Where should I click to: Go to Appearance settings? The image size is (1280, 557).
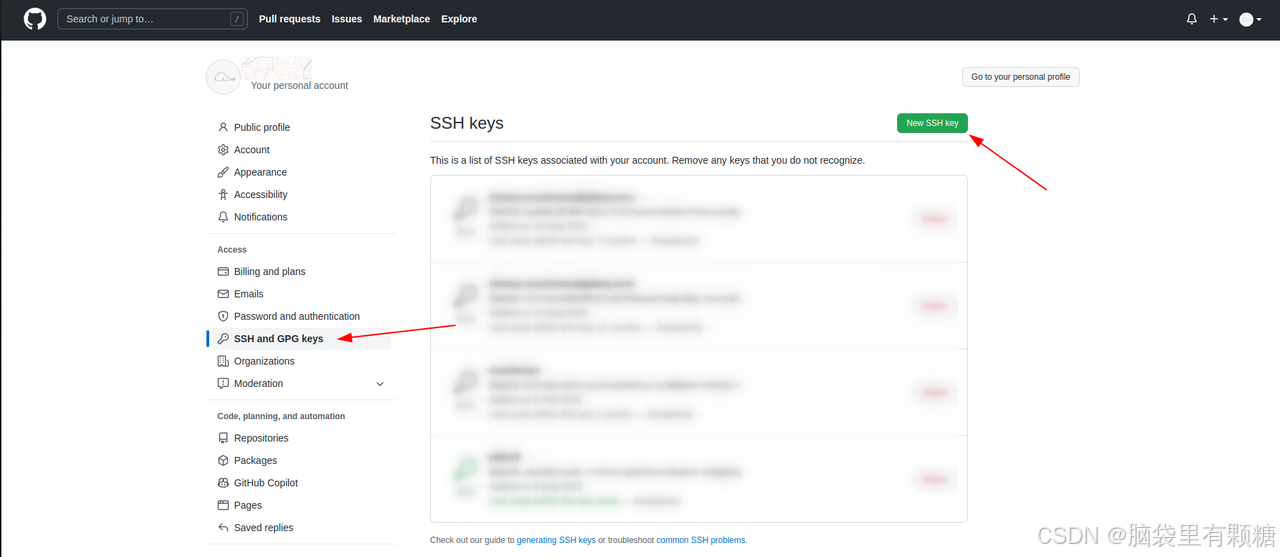point(260,172)
